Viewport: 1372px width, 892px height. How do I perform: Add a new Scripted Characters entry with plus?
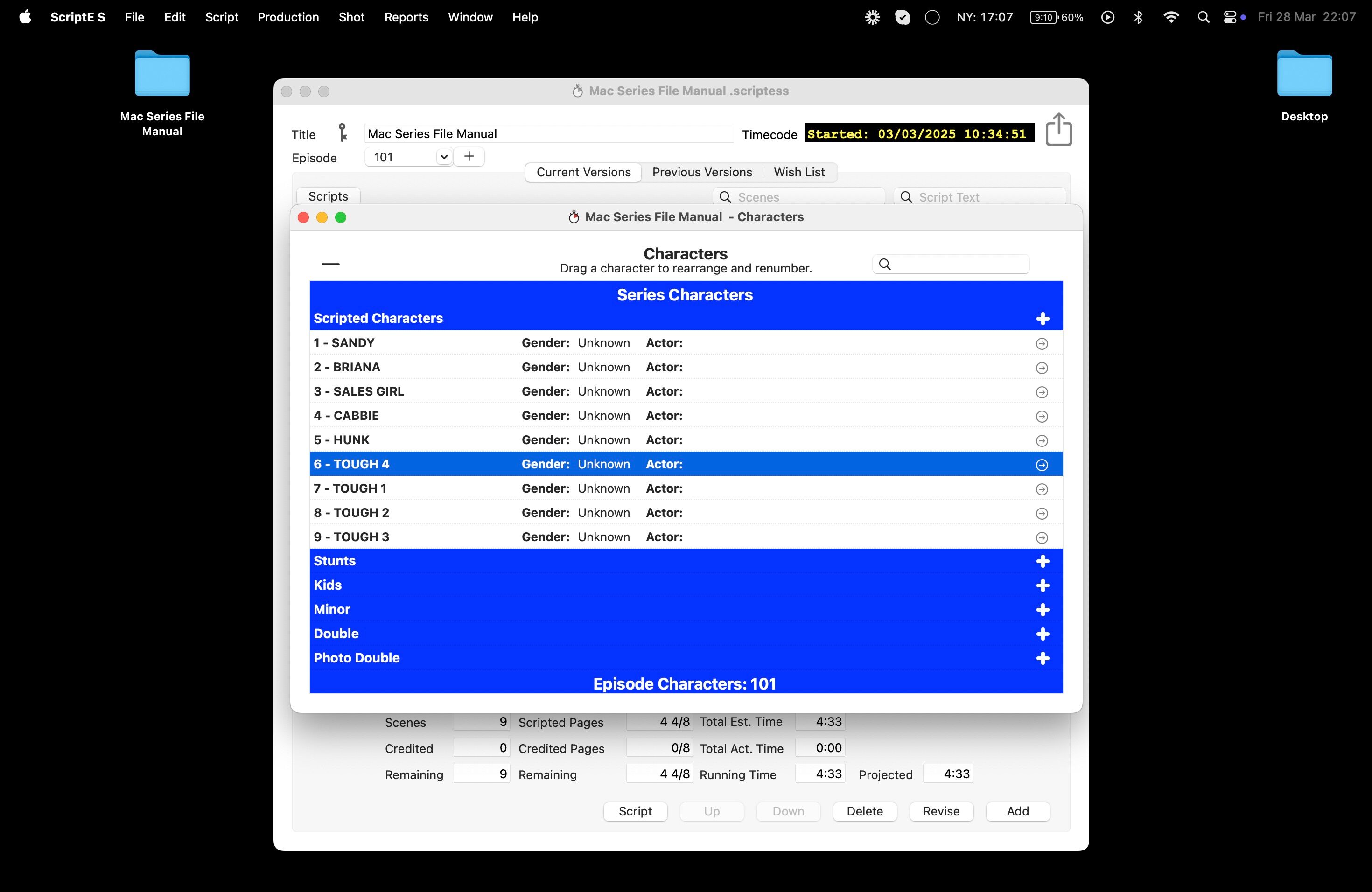click(x=1042, y=319)
